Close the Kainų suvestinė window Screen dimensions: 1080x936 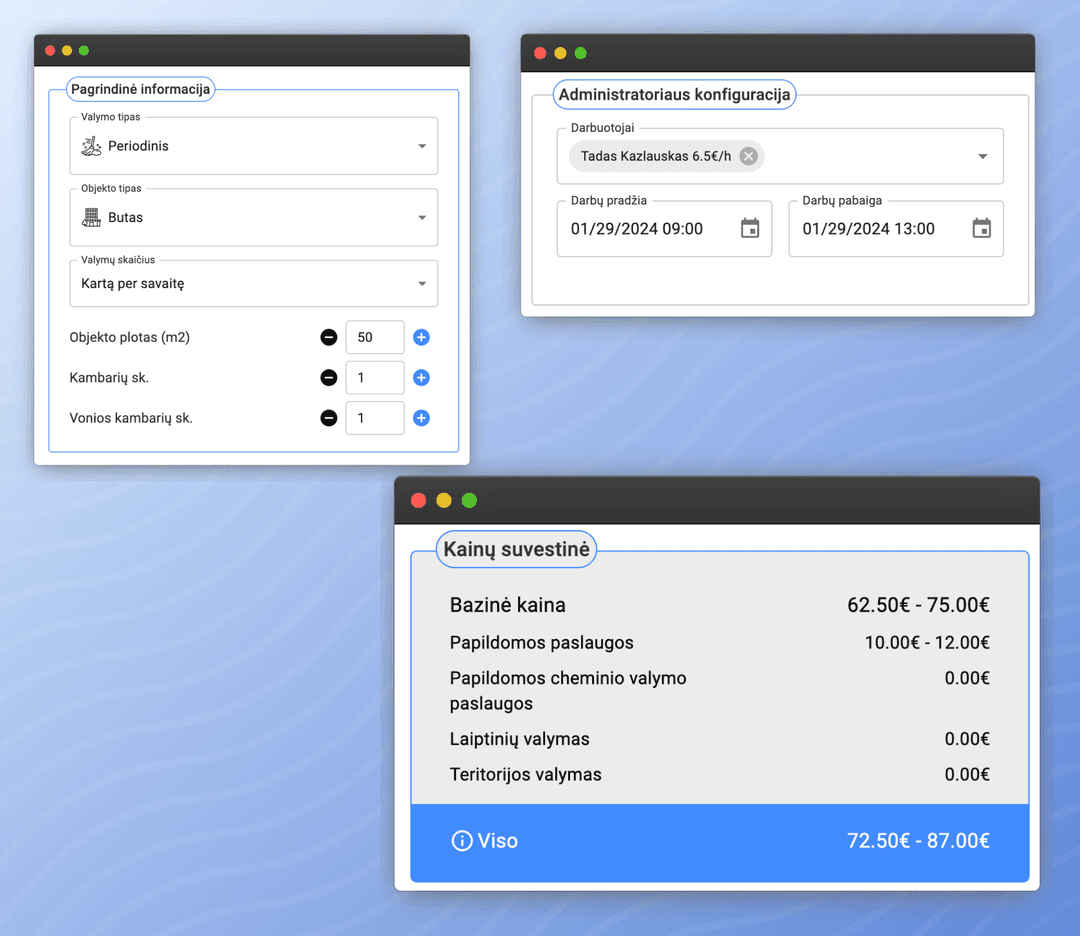pos(419,501)
